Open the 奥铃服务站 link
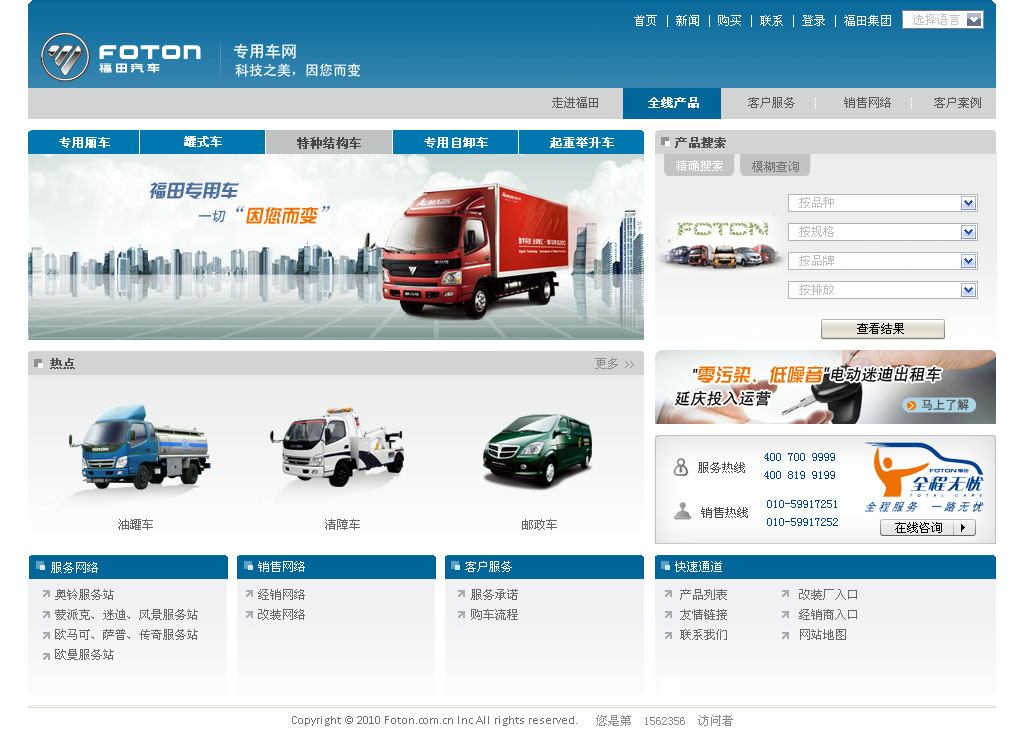This screenshot has width=1024, height=750. coord(84,595)
